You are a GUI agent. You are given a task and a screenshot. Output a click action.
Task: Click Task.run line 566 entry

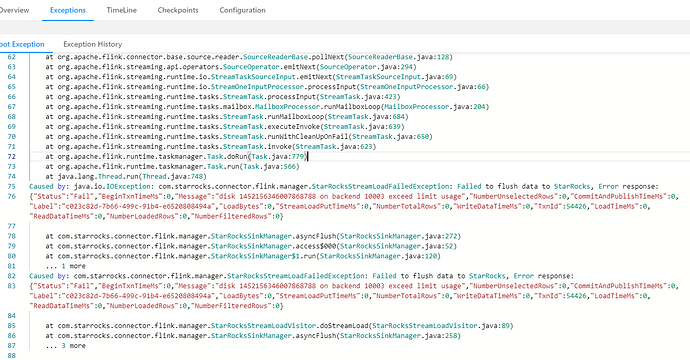coord(172,166)
